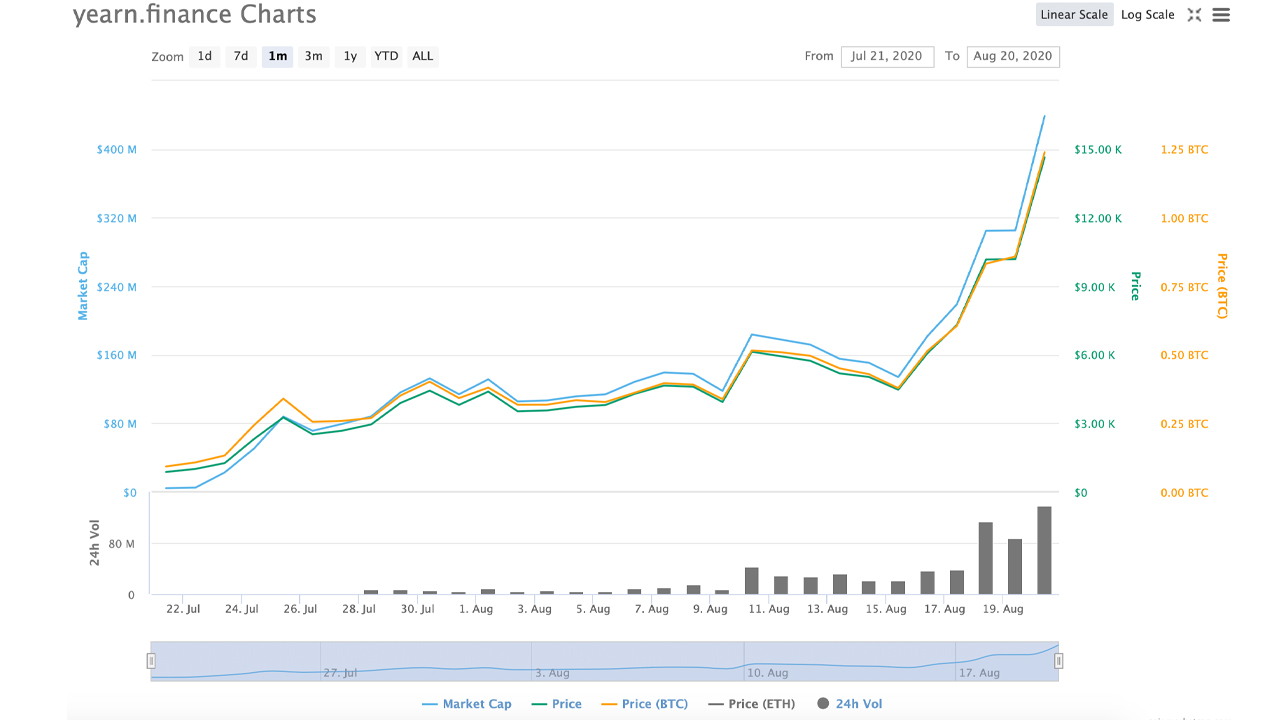Screen dimensions: 1280x720
Task: Click the 1.25 BTC axis label
Action: (1184, 150)
